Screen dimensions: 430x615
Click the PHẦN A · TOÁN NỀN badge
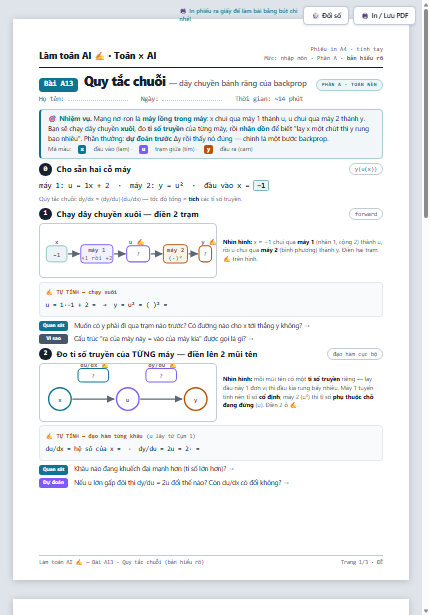tap(349, 85)
